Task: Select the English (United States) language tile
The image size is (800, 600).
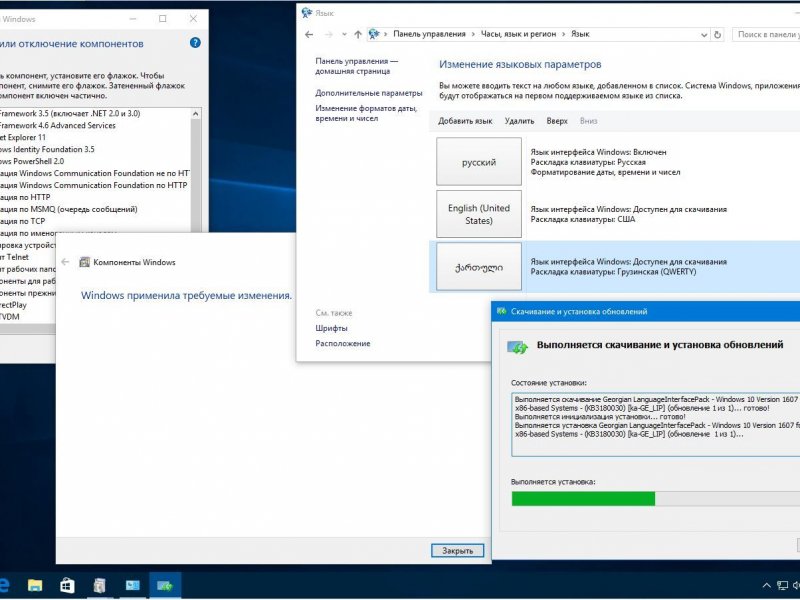Action: pyautogui.click(x=479, y=214)
